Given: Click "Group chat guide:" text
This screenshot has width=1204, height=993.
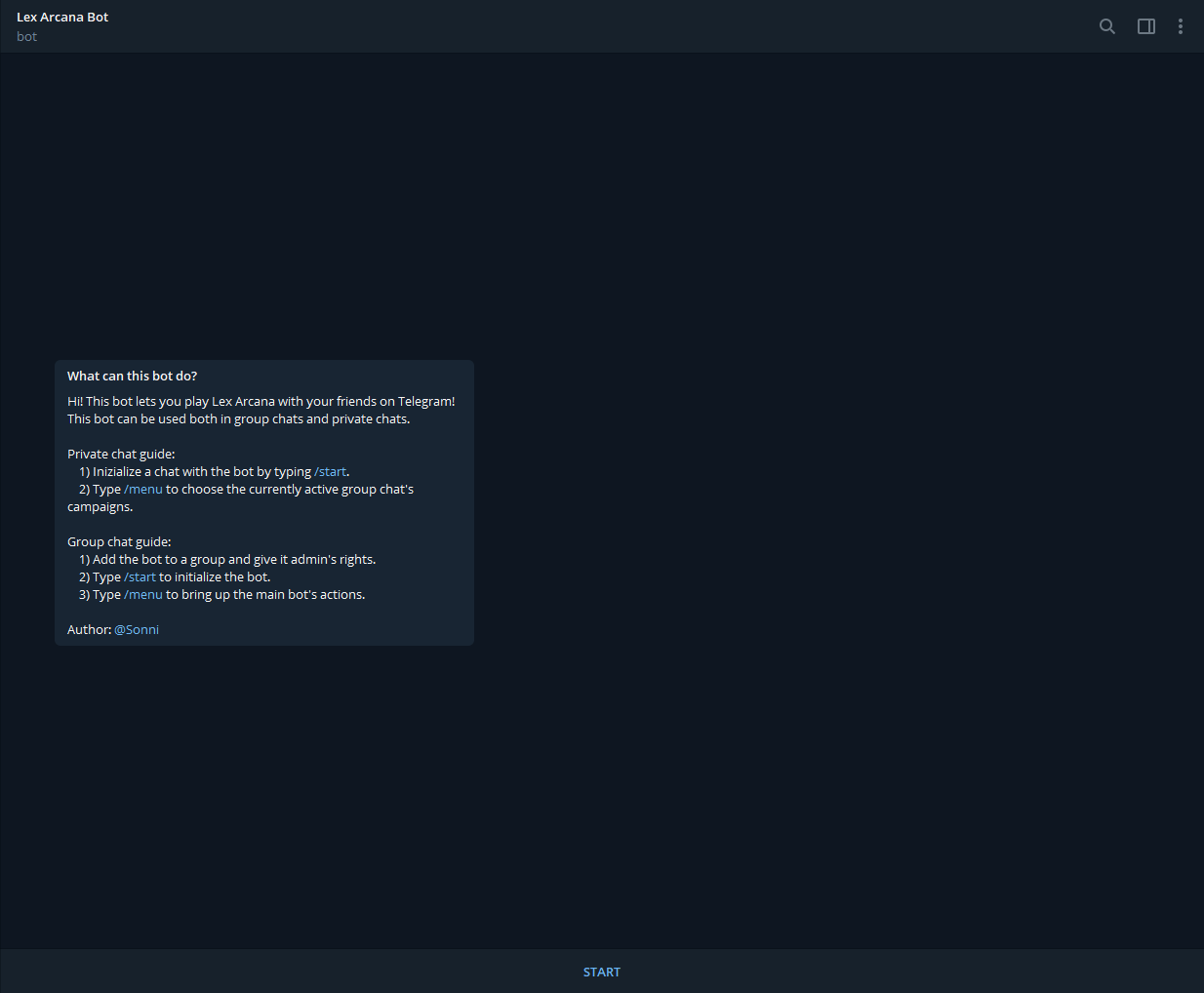Looking at the screenshot, I should tap(119, 542).
